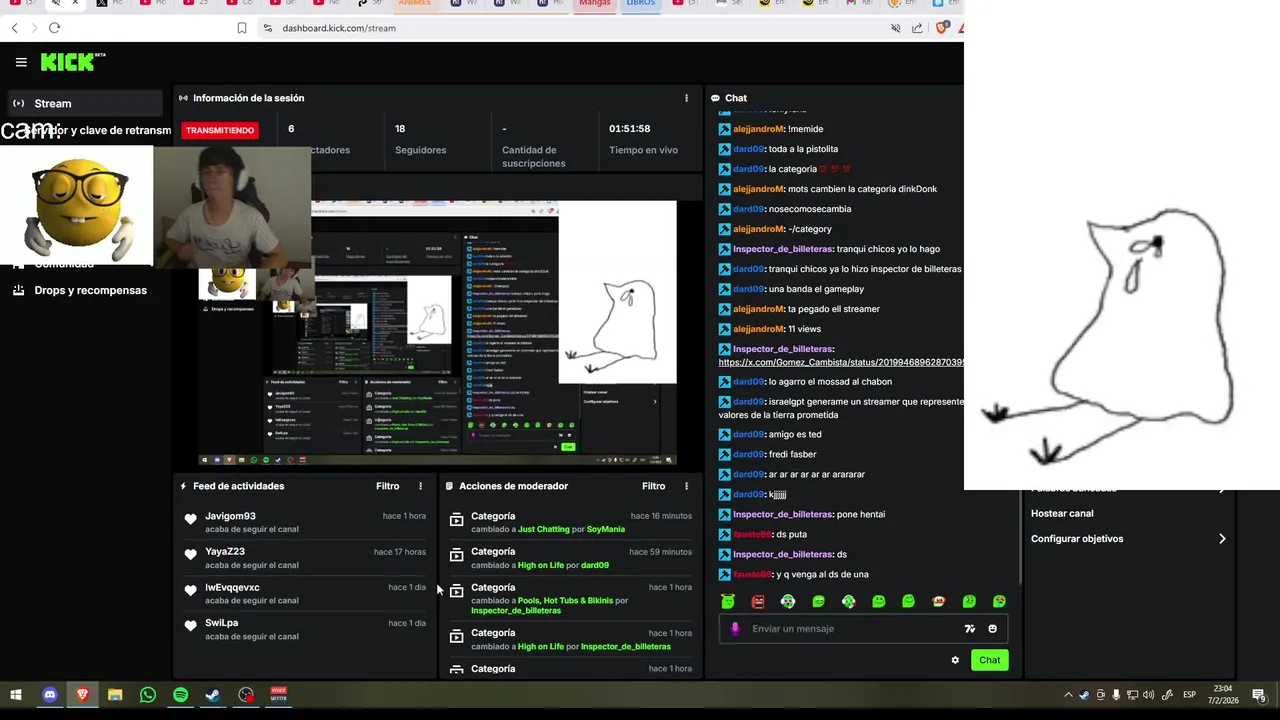Open Steam from the taskbar
1280x720 pixels.
pos(213,695)
